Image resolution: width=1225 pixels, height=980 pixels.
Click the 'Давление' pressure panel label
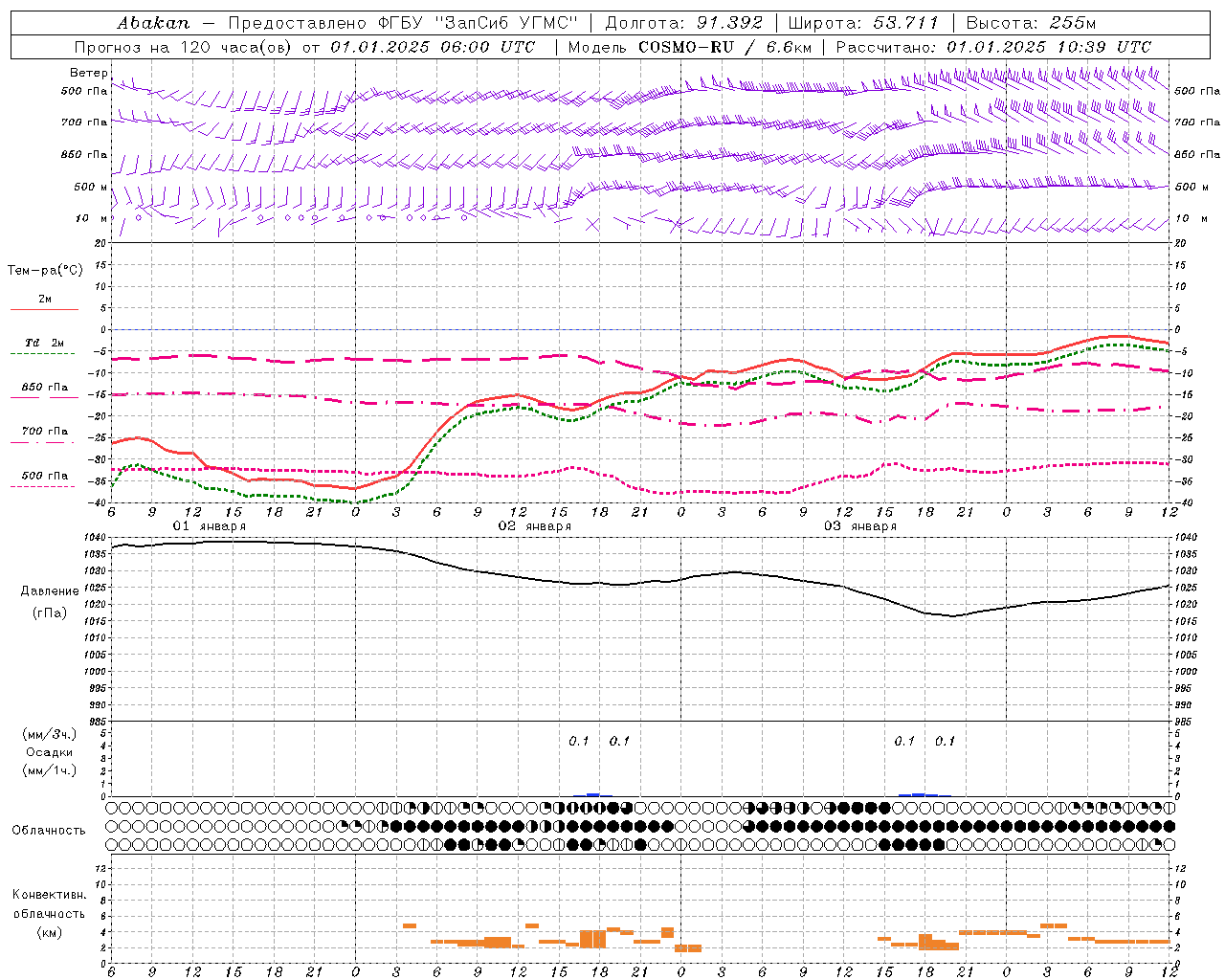tap(50, 591)
